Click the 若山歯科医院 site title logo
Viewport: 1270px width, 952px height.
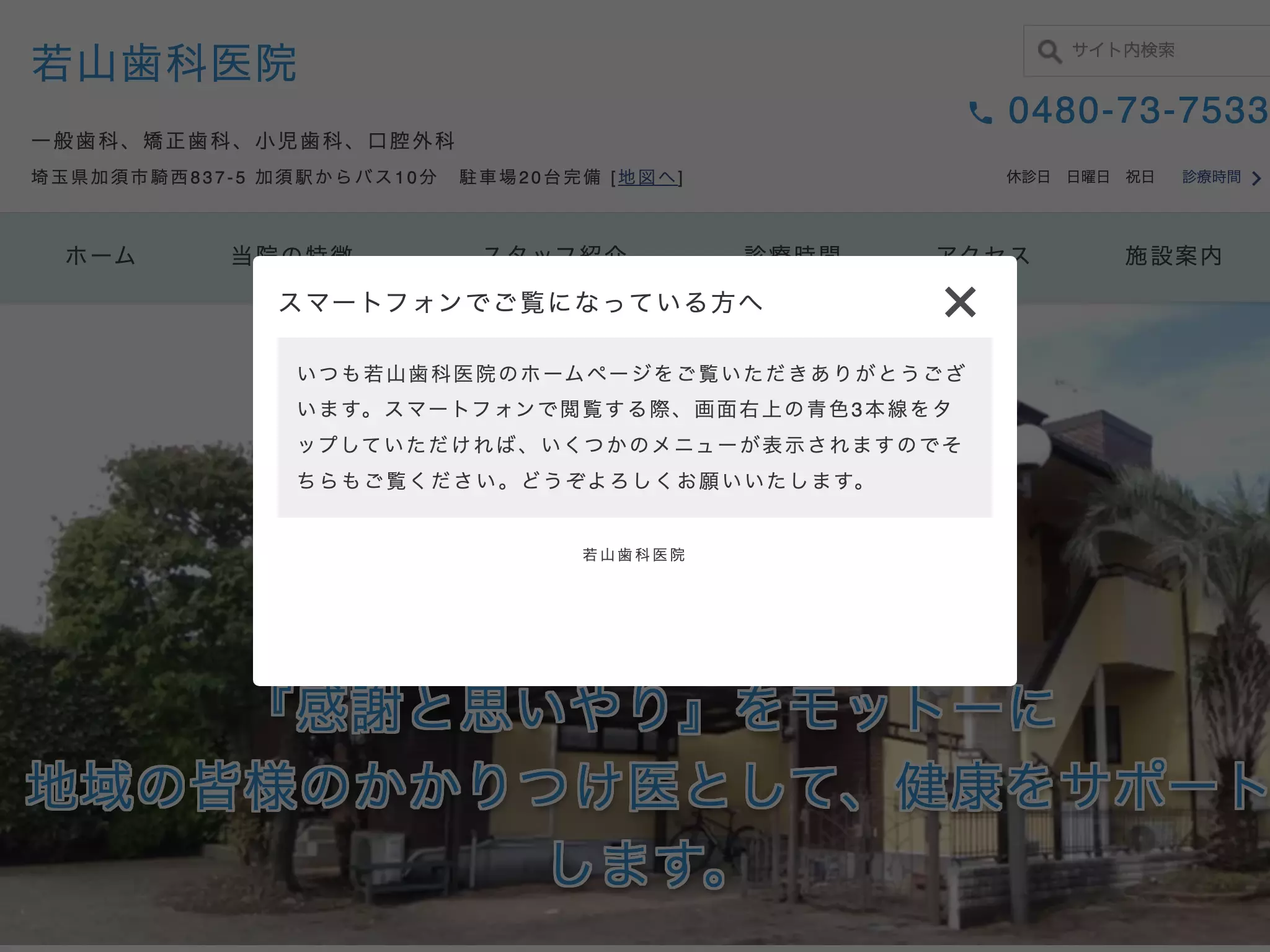pos(164,63)
